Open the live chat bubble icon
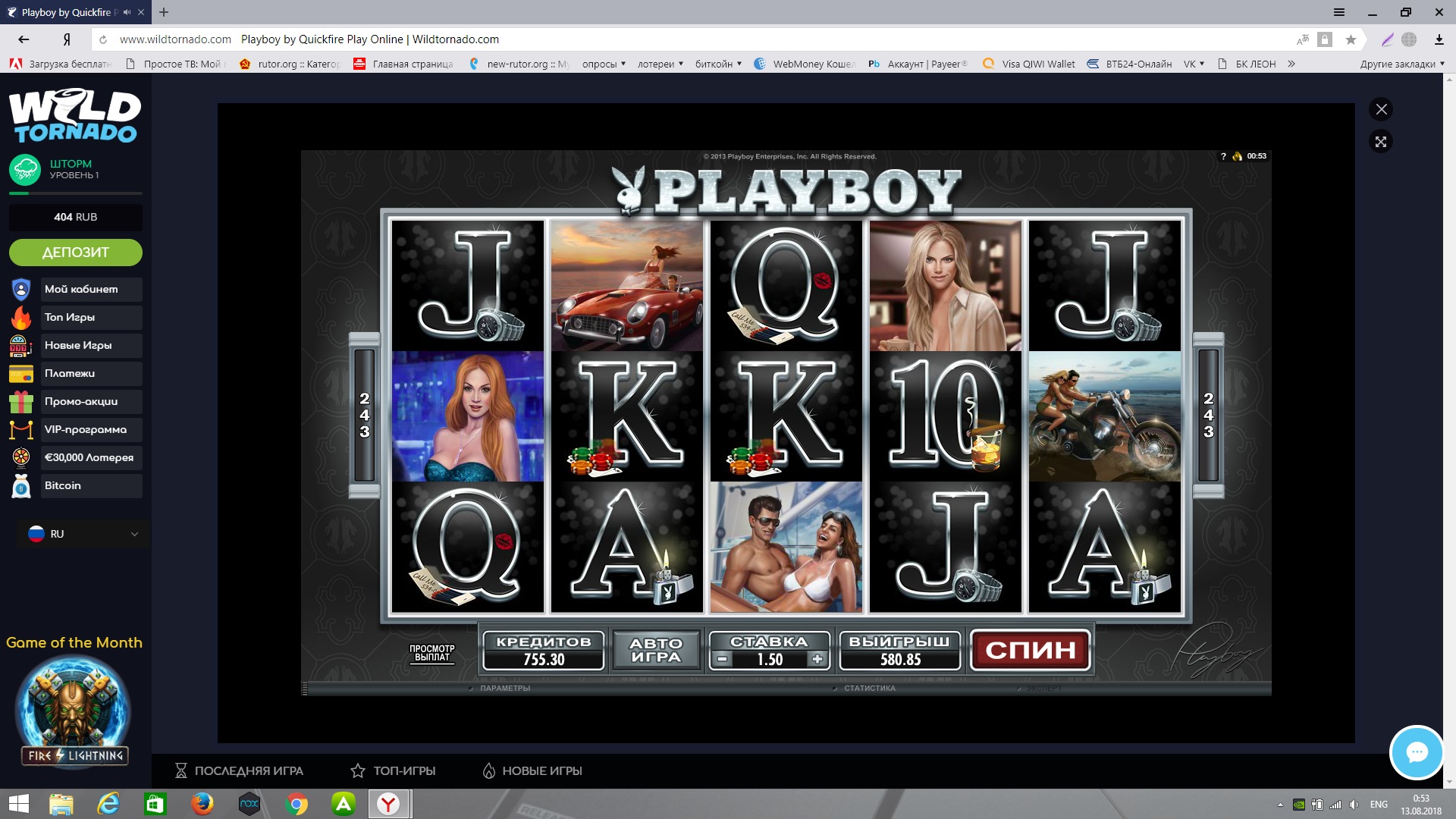1456x819 pixels. (1416, 752)
